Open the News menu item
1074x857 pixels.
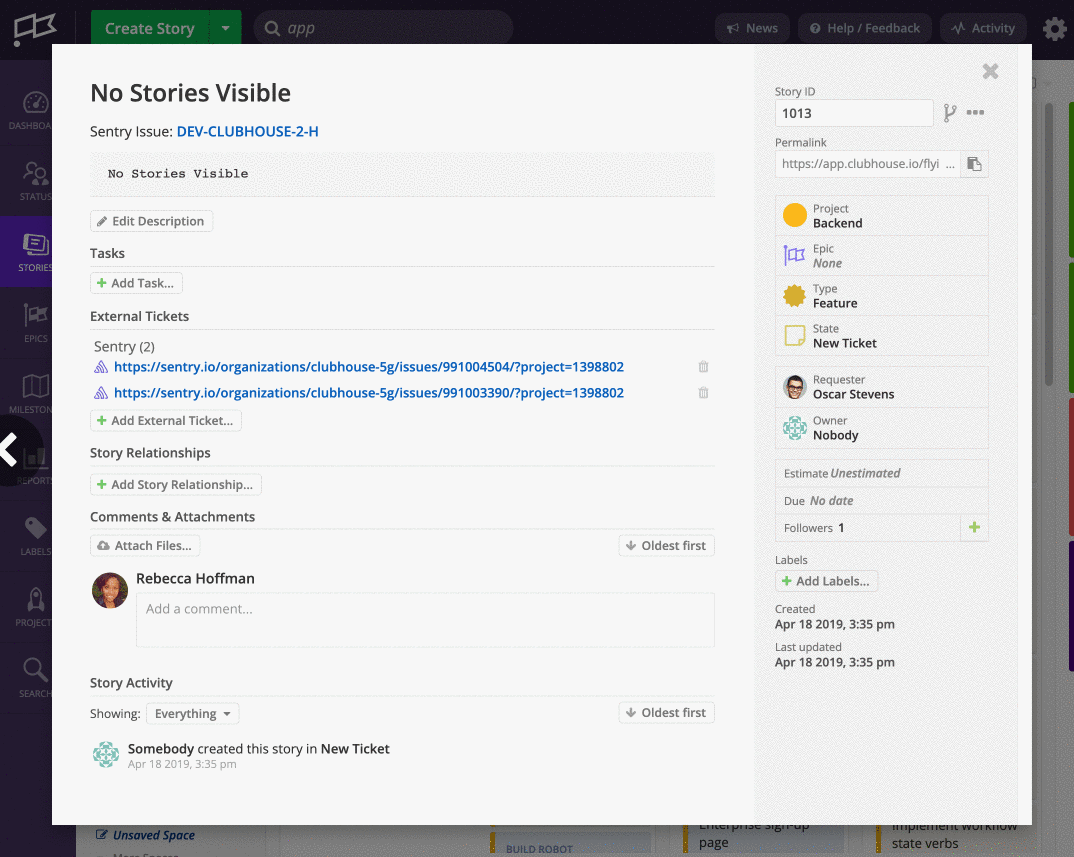[x=752, y=28]
